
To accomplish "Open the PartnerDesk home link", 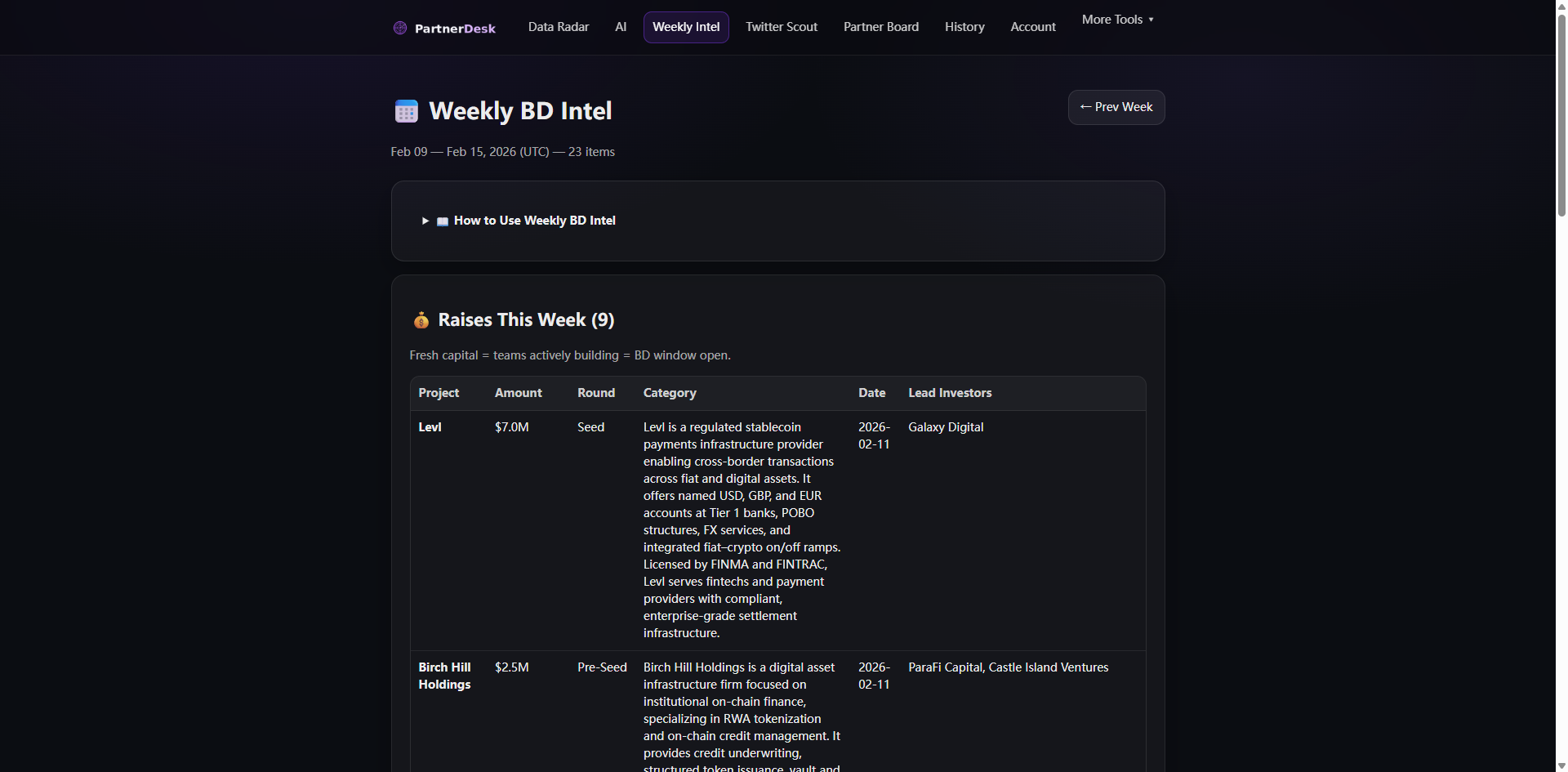I will point(444,28).
